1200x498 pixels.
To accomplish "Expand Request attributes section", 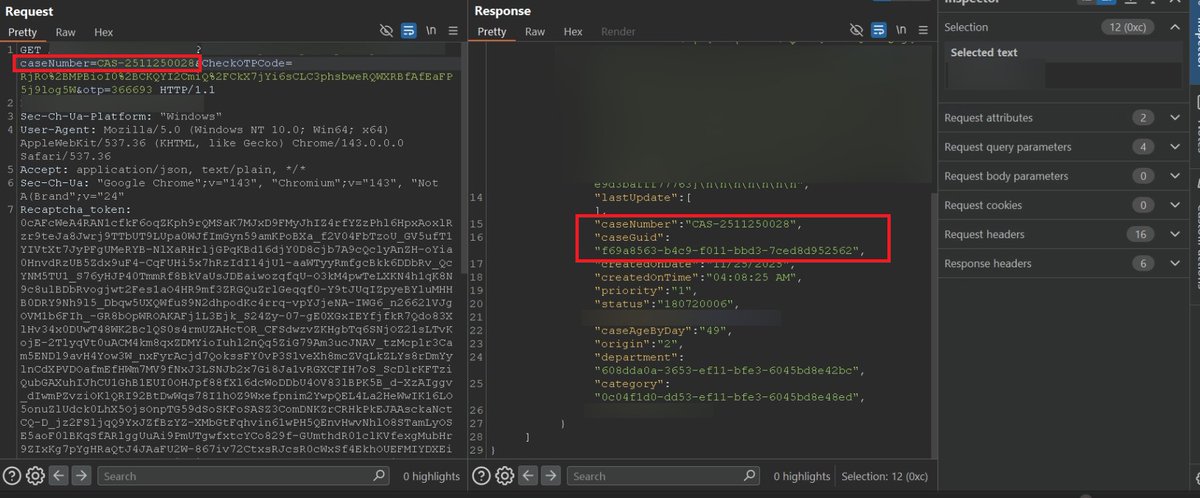I will pos(1174,118).
